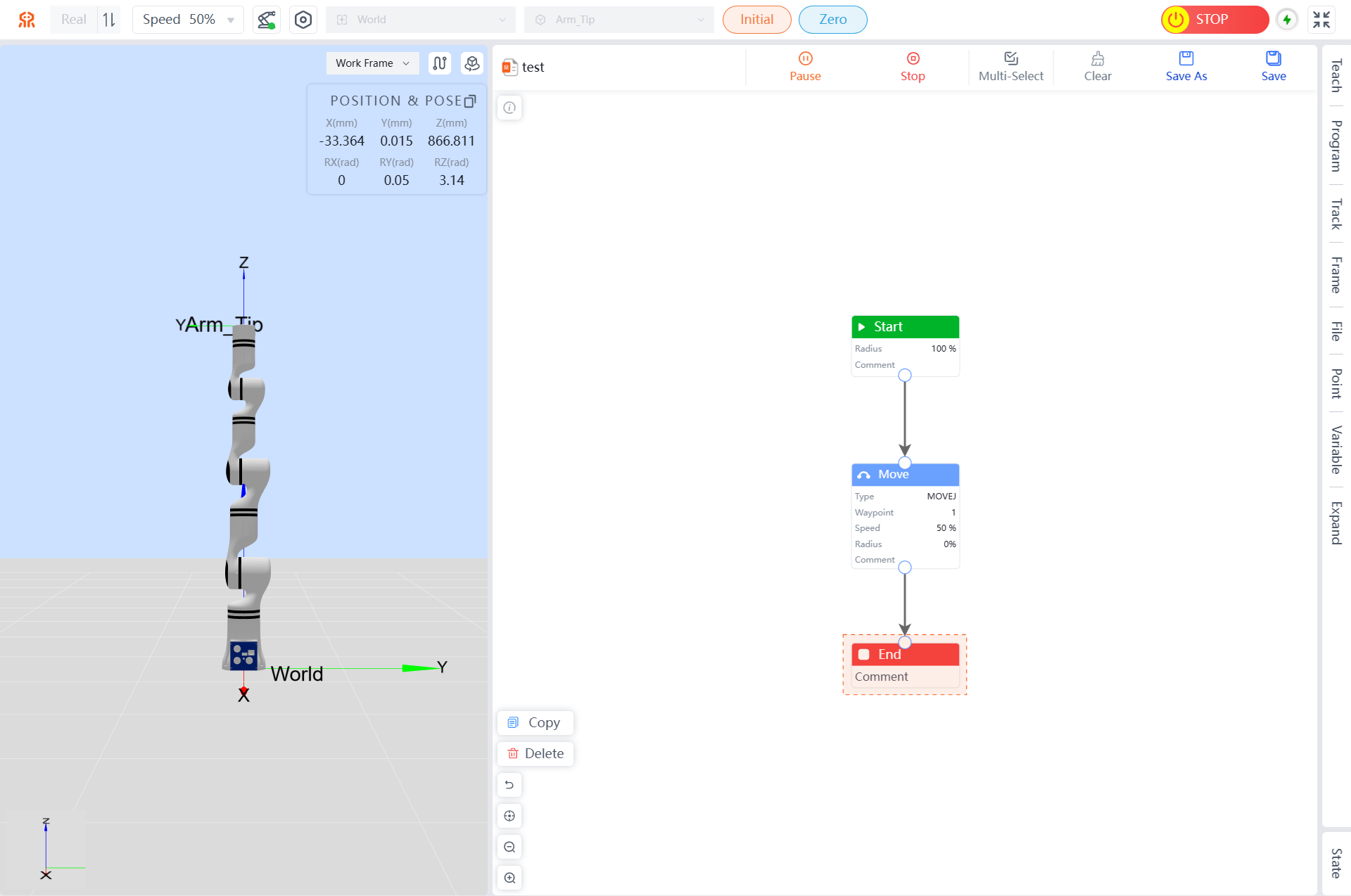
Task: Click the info circle icon
Action: click(509, 108)
